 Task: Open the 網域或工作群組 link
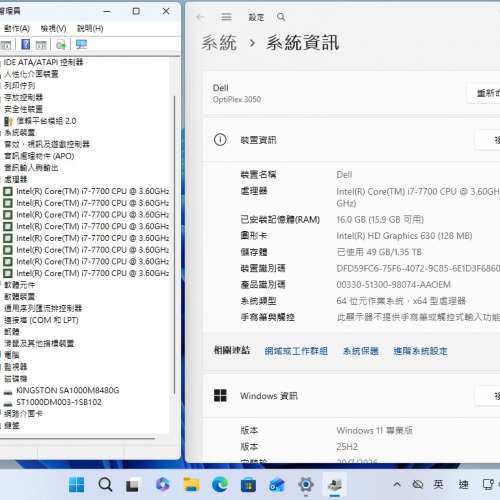coord(296,351)
